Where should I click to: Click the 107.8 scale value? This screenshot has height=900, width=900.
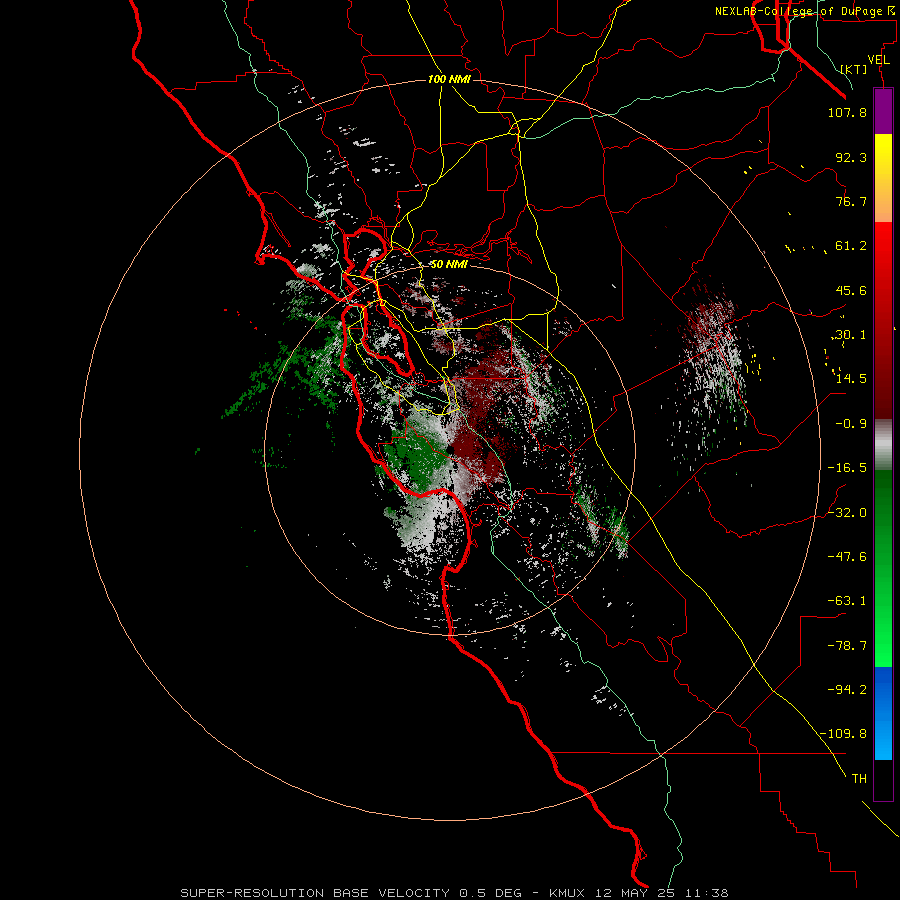[847, 112]
